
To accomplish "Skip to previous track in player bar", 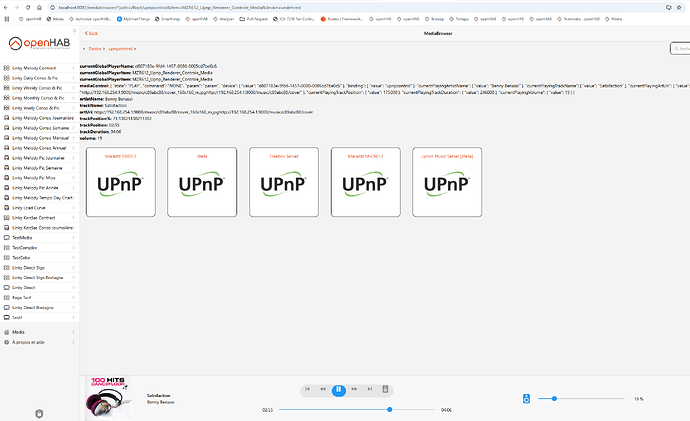I will (308, 389).
